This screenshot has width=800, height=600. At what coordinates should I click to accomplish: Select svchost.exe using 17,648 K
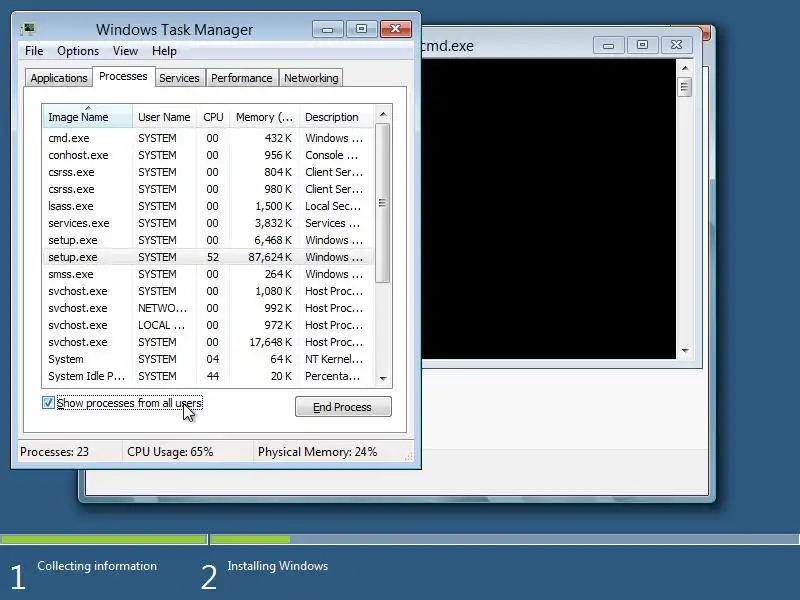208,342
